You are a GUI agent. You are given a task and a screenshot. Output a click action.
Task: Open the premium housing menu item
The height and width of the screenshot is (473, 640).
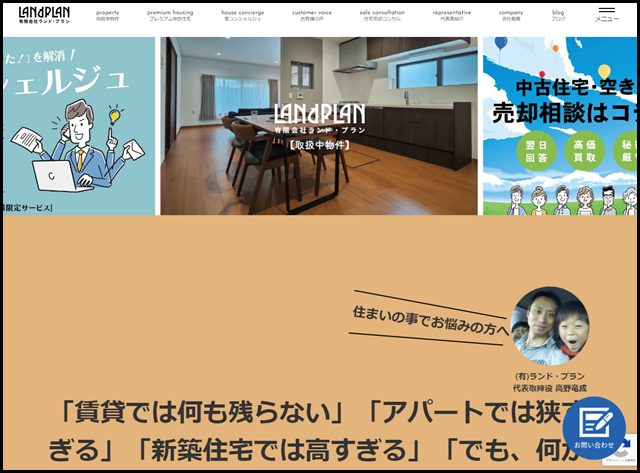click(x=170, y=16)
